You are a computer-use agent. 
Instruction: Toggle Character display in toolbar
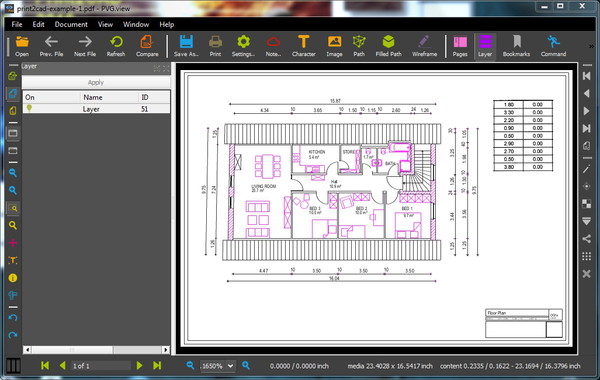[x=303, y=46]
